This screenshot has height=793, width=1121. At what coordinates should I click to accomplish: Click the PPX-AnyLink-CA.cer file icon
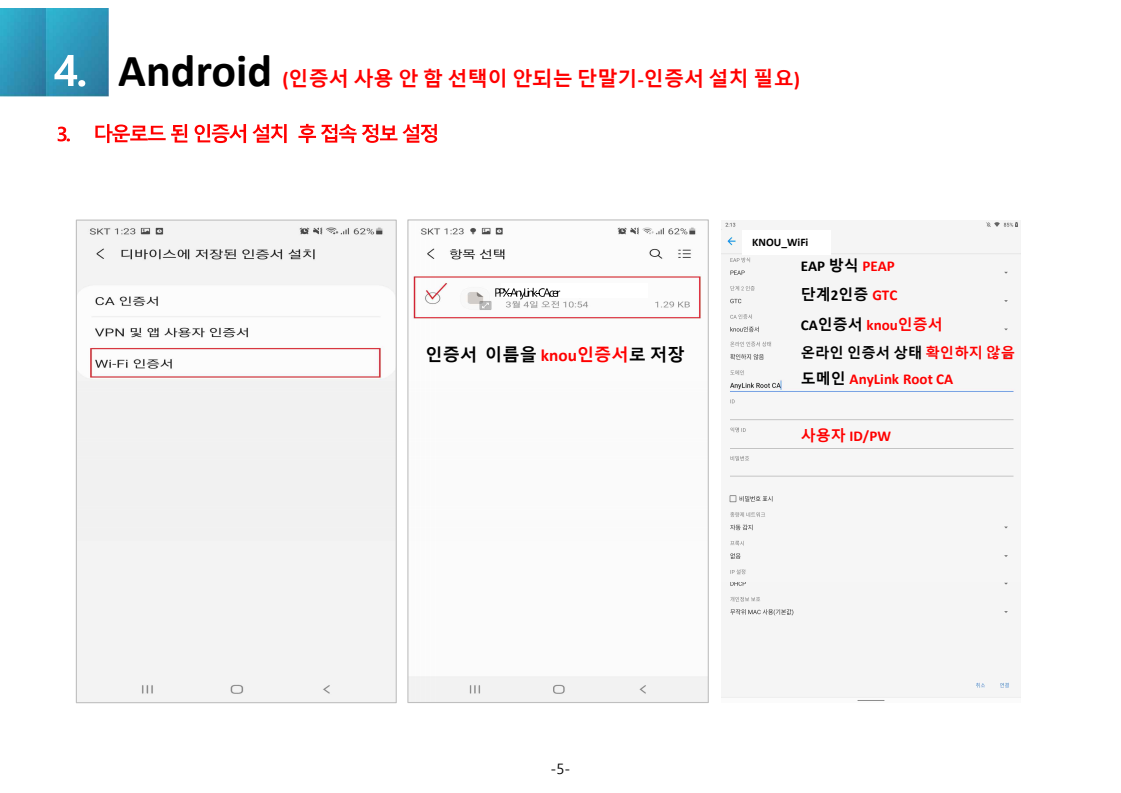[x=478, y=300]
